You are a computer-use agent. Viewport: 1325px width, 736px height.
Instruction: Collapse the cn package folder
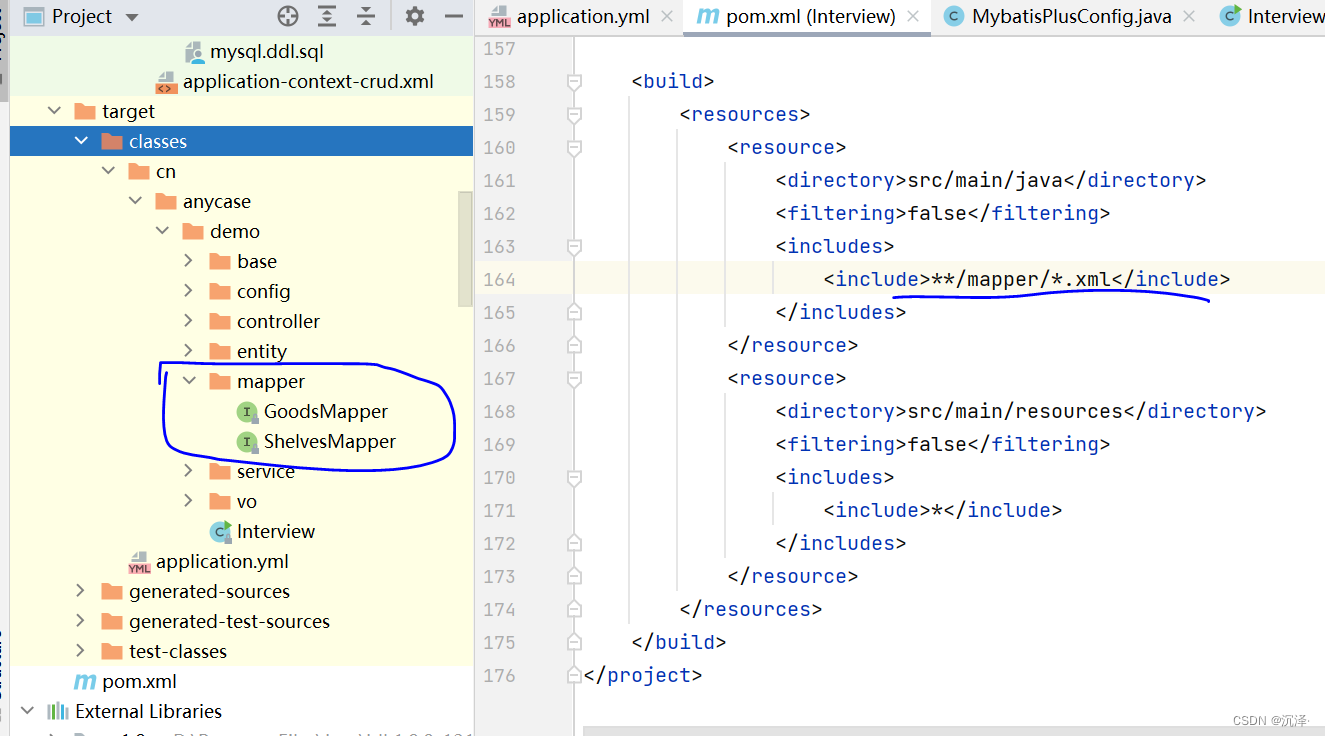(108, 171)
